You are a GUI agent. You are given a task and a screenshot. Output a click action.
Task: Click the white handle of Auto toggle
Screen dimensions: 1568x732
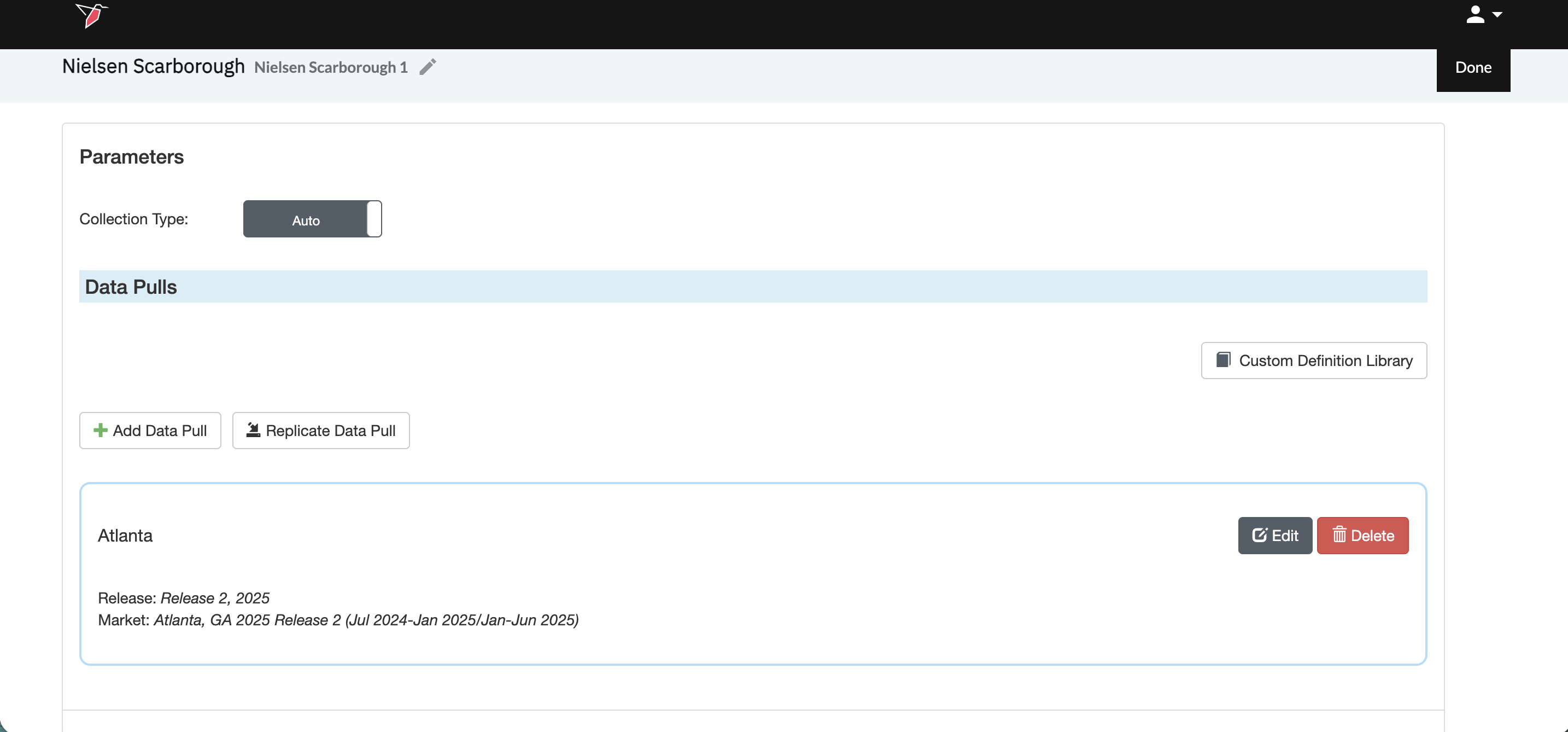click(x=375, y=219)
